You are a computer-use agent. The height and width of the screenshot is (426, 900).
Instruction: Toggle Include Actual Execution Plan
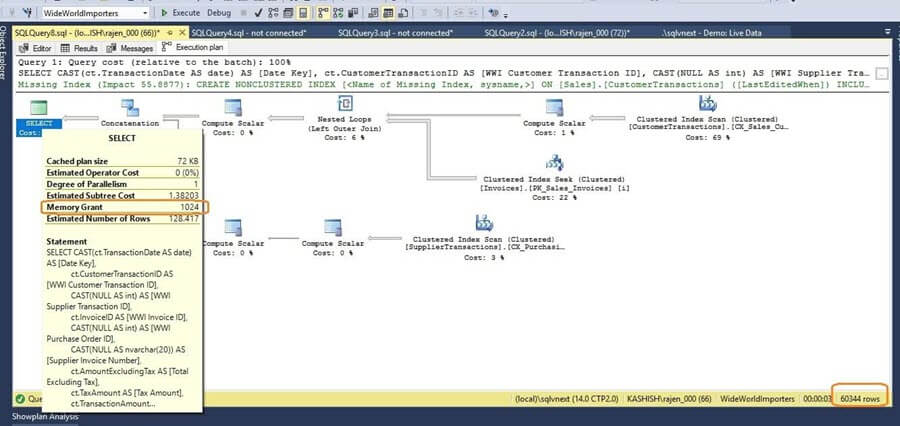[324, 13]
